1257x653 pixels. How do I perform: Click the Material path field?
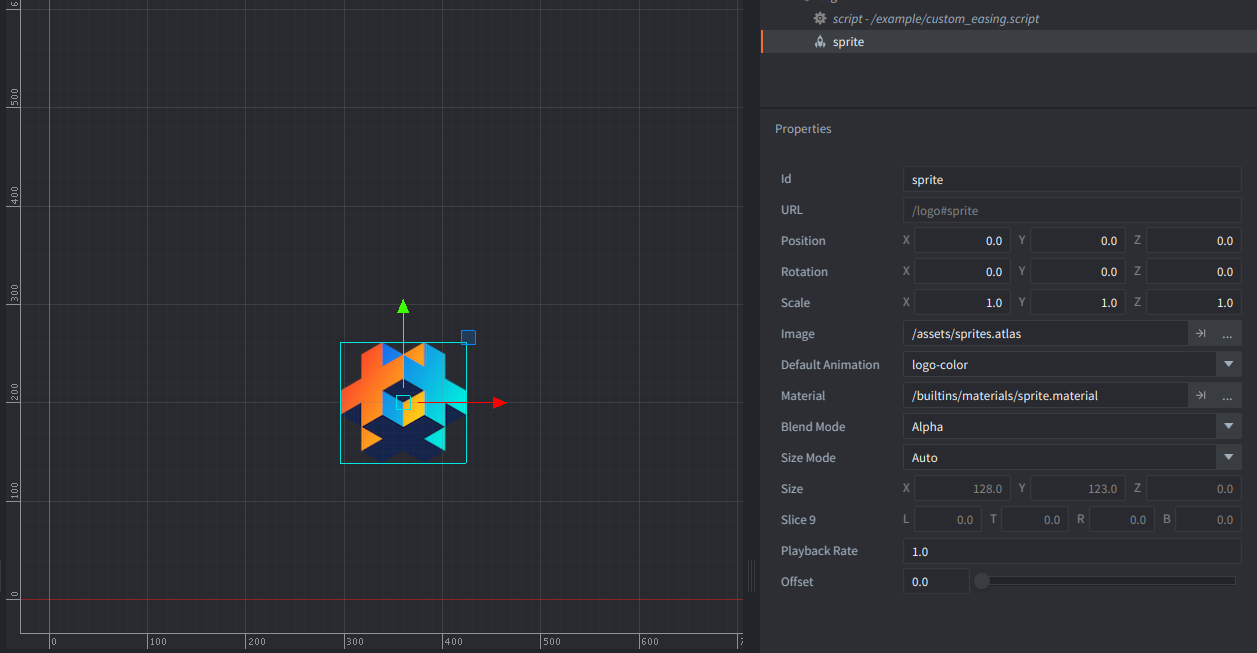1045,396
